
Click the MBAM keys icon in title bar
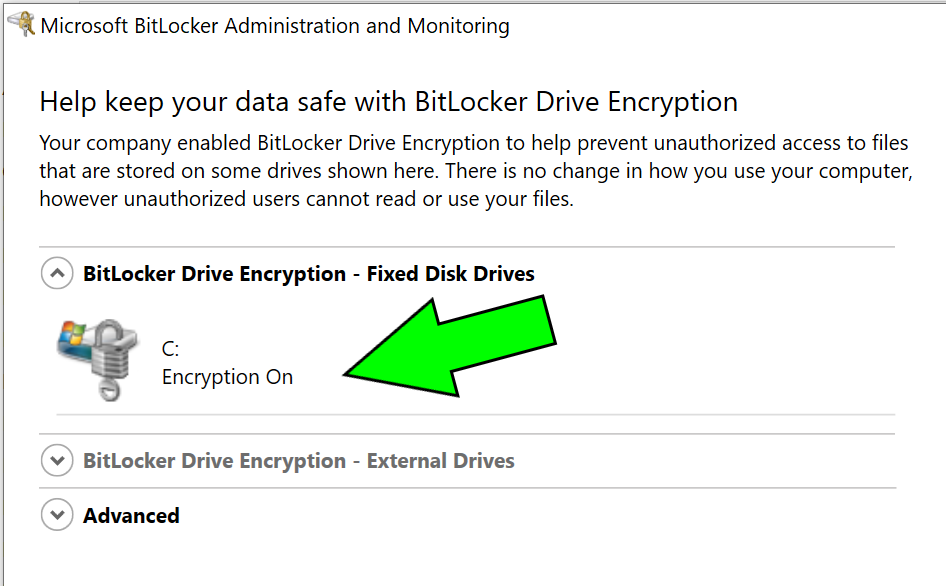[22, 25]
